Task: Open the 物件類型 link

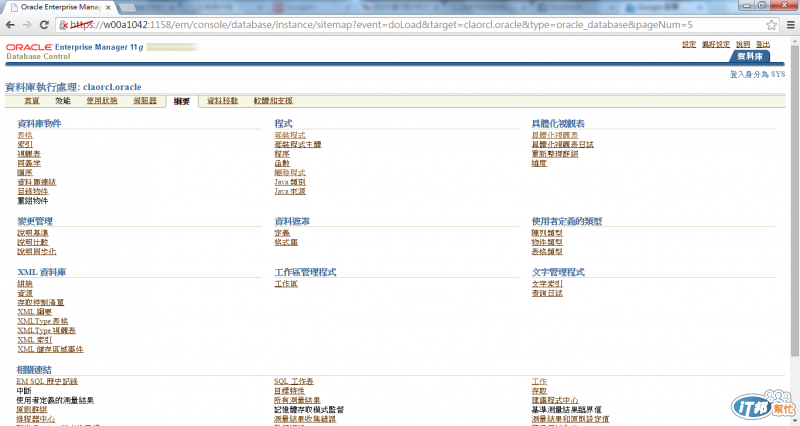Action: pyautogui.click(x=547, y=242)
